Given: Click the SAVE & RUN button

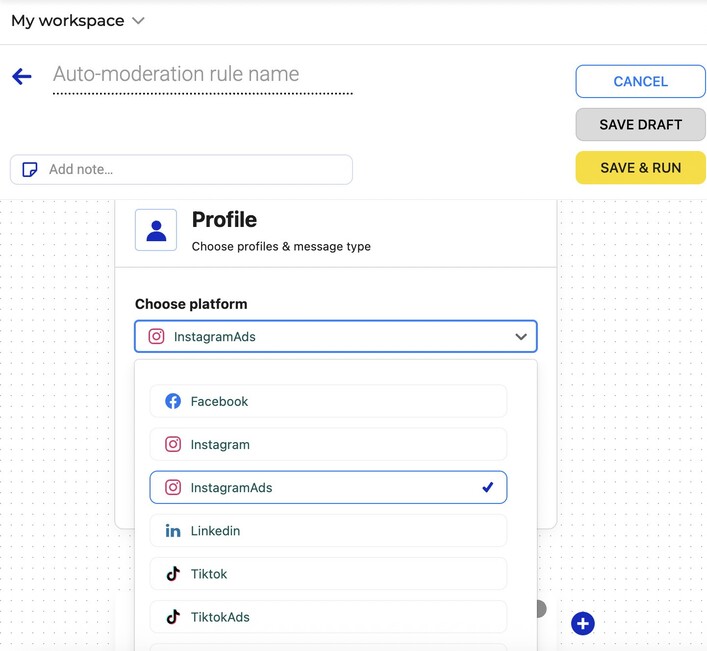Looking at the screenshot, I should tap(640, 168).
